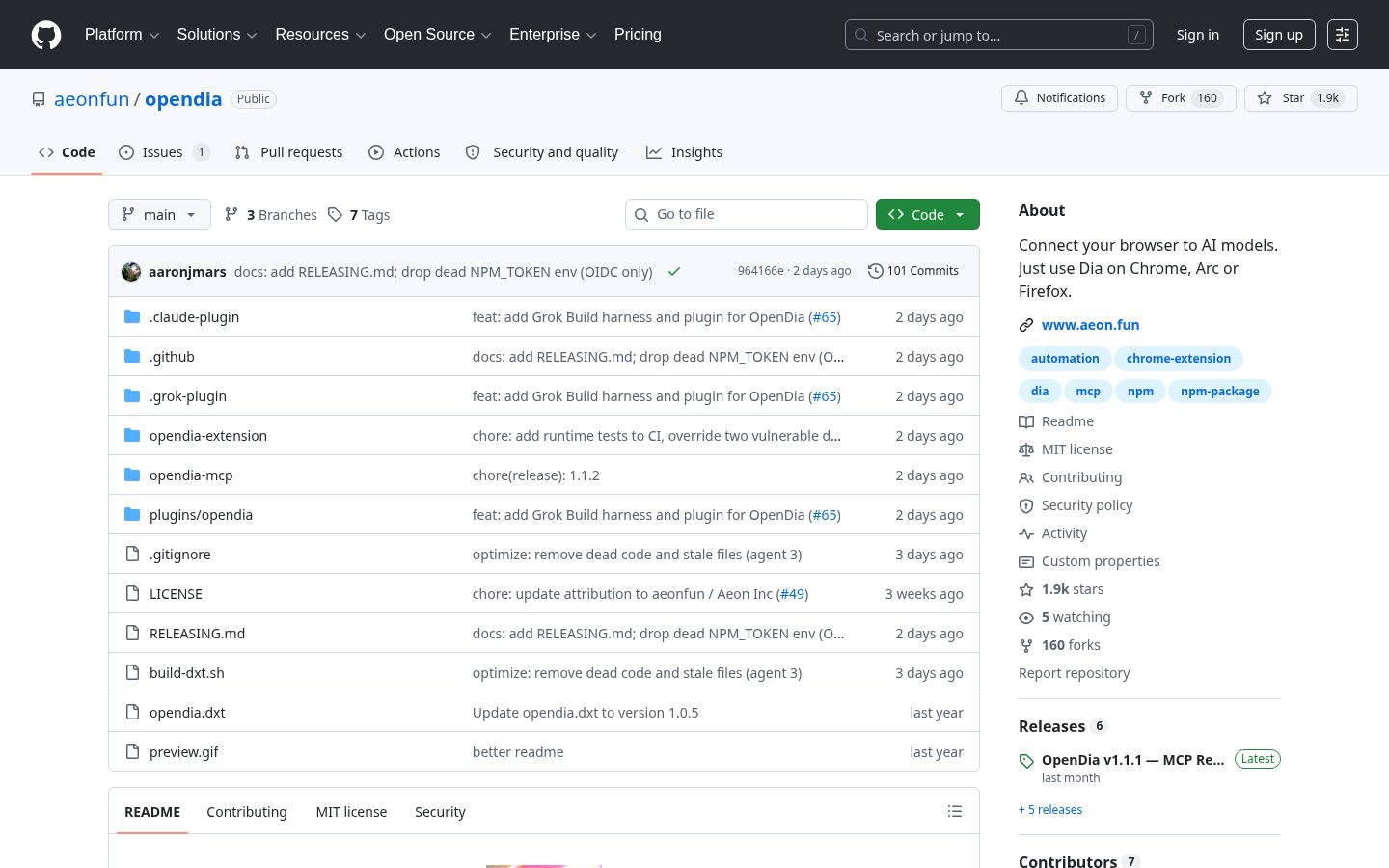Click the Fork icon button
The image size is (1389, 868).
point(1181,98)
